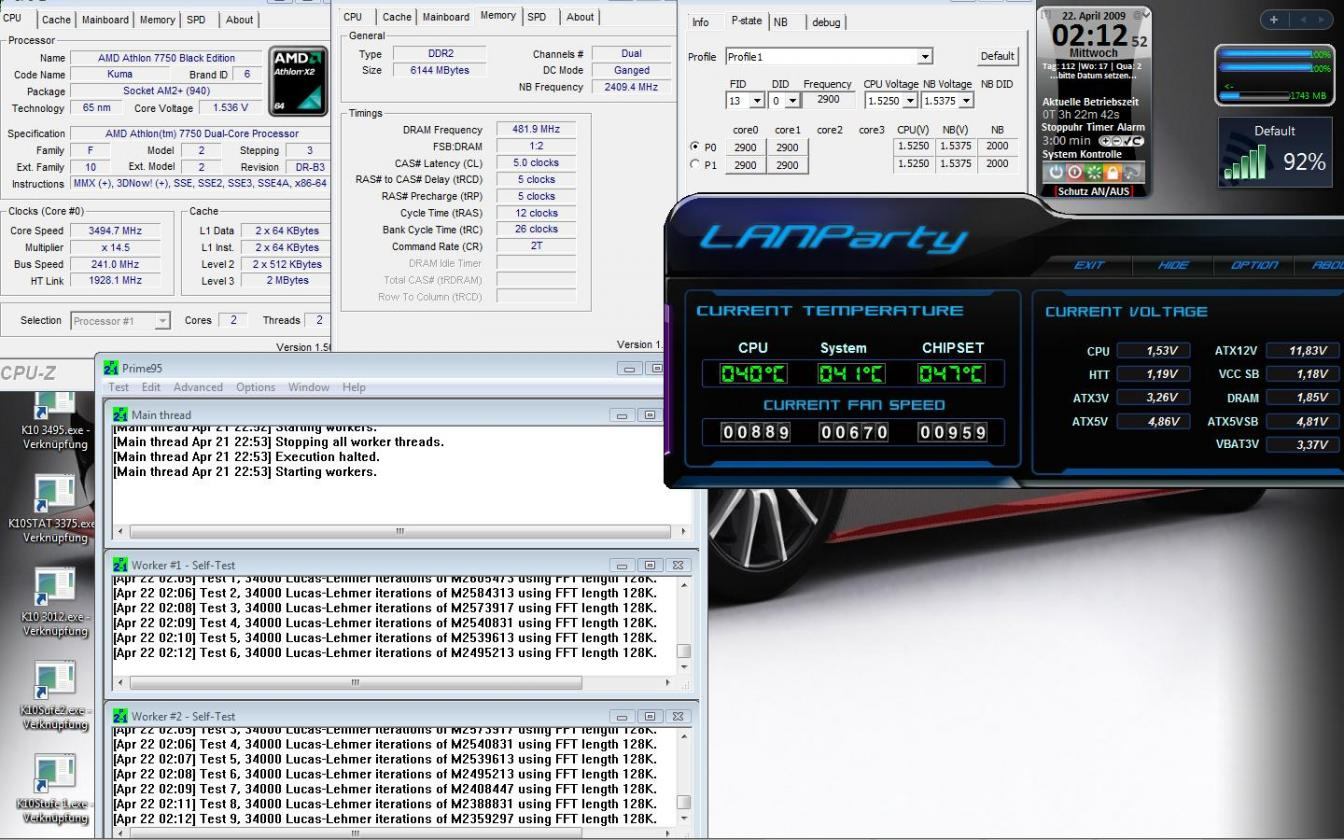Open the FID dropdown showing 13
1344x840 pixels.
(x=757, y=100)
